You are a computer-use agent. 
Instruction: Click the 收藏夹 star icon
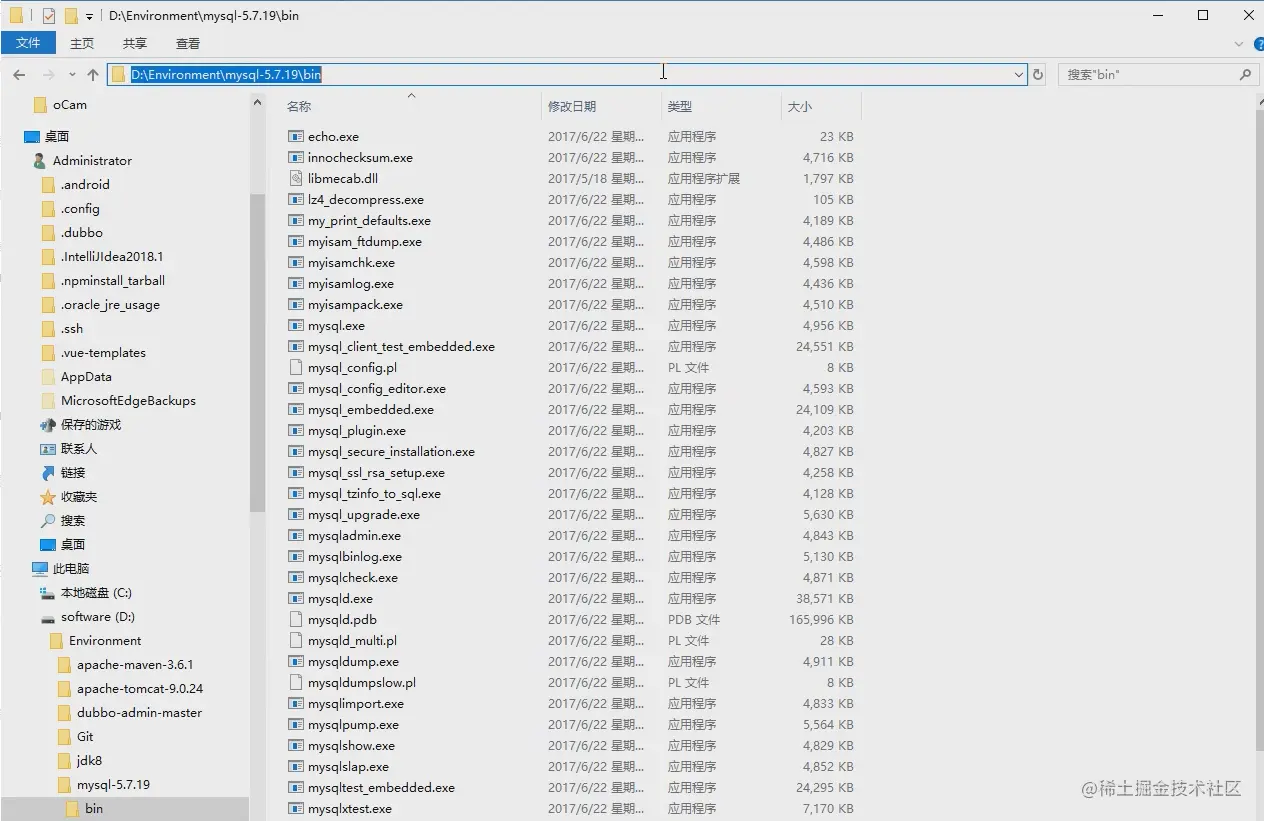48,497
